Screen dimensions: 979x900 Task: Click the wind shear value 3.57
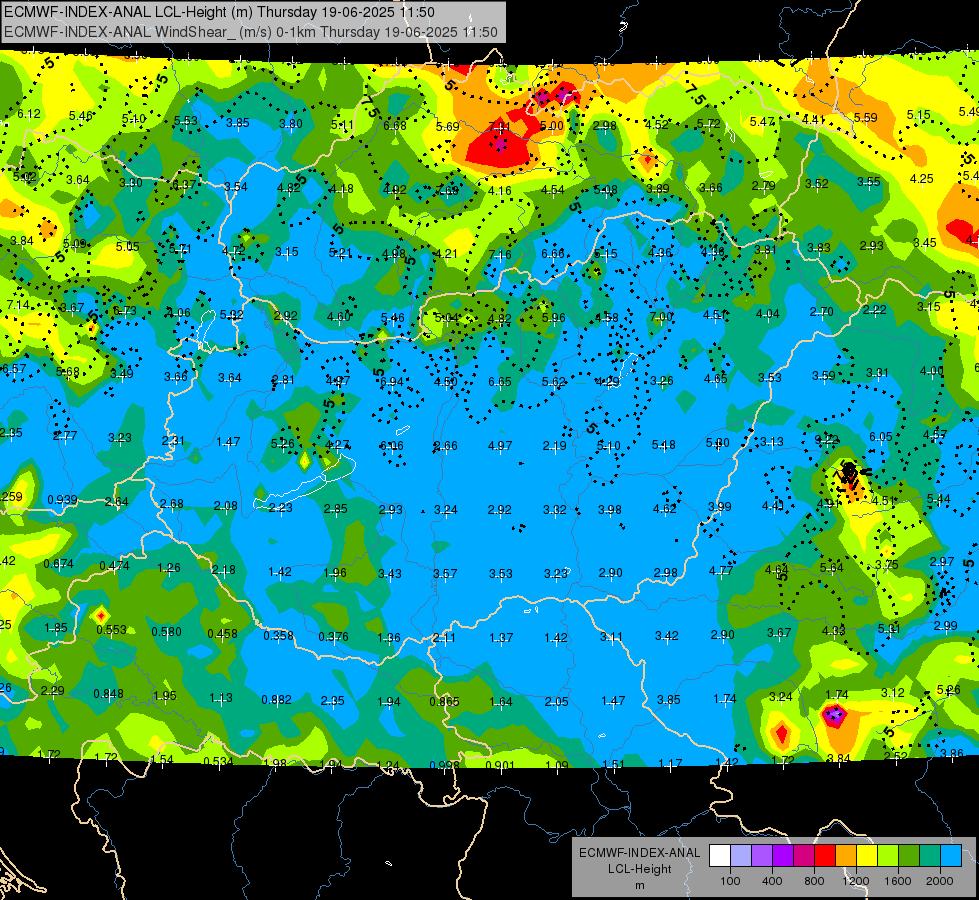click(445, 573)
